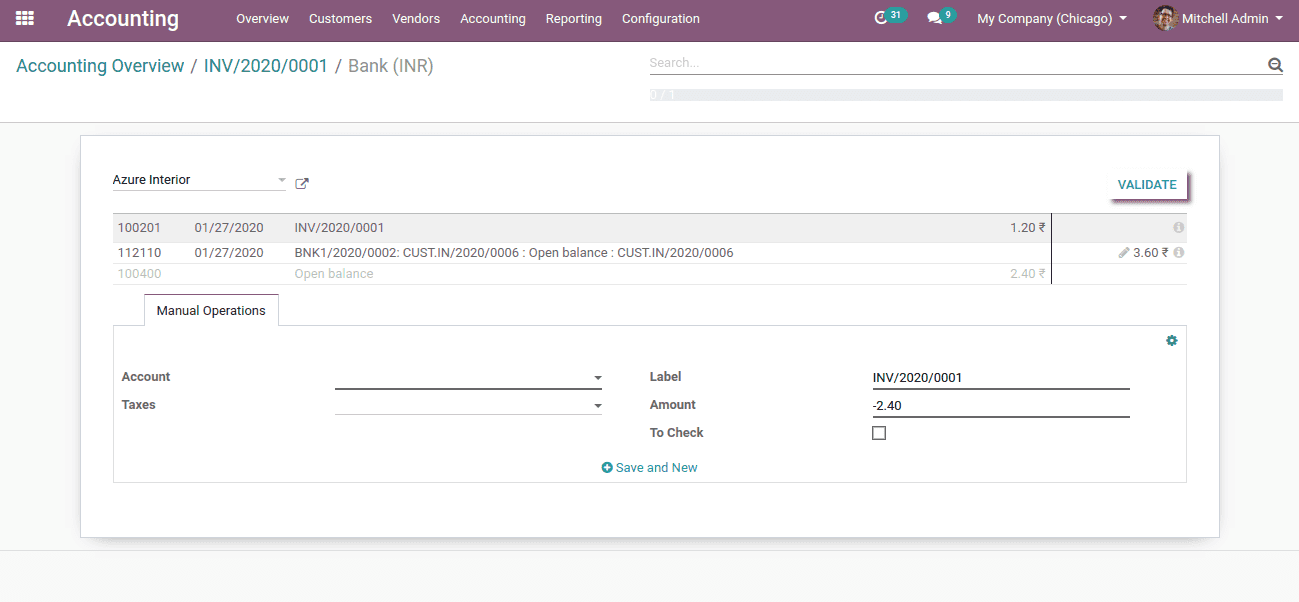Click the search magnifier icon
Screen dimensions: 1299x602
pos(1275,65)
